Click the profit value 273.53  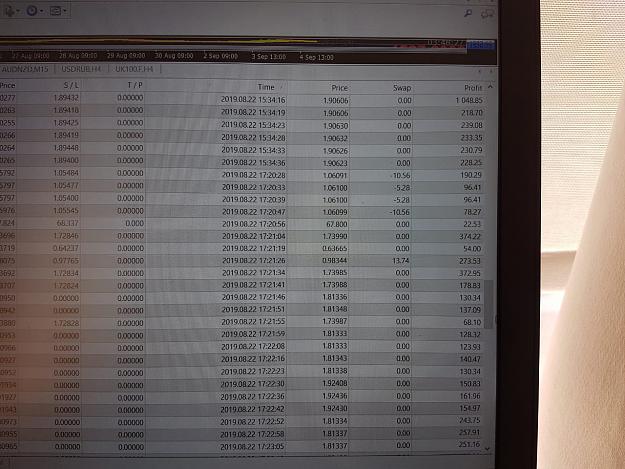[470, 261]
